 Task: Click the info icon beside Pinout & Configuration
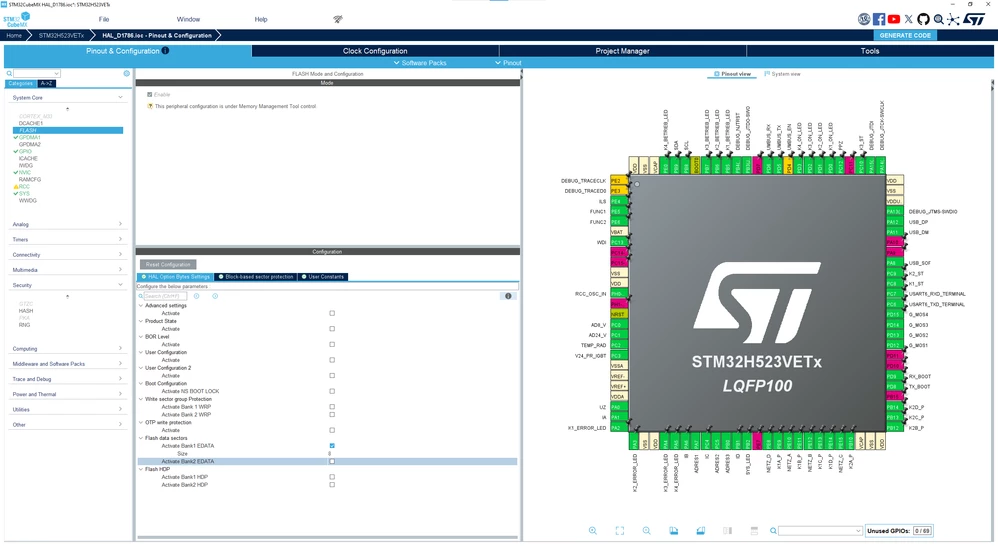(165, 51)
